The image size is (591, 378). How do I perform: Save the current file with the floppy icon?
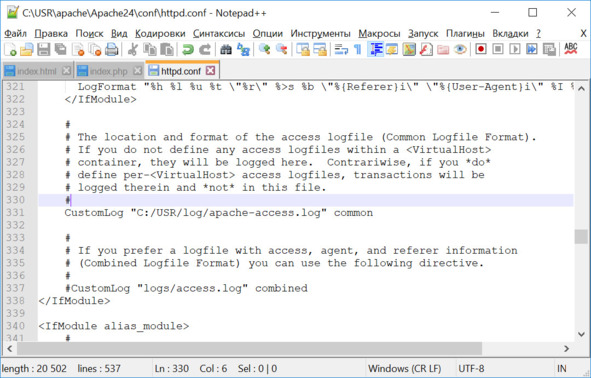pos(44,49)
